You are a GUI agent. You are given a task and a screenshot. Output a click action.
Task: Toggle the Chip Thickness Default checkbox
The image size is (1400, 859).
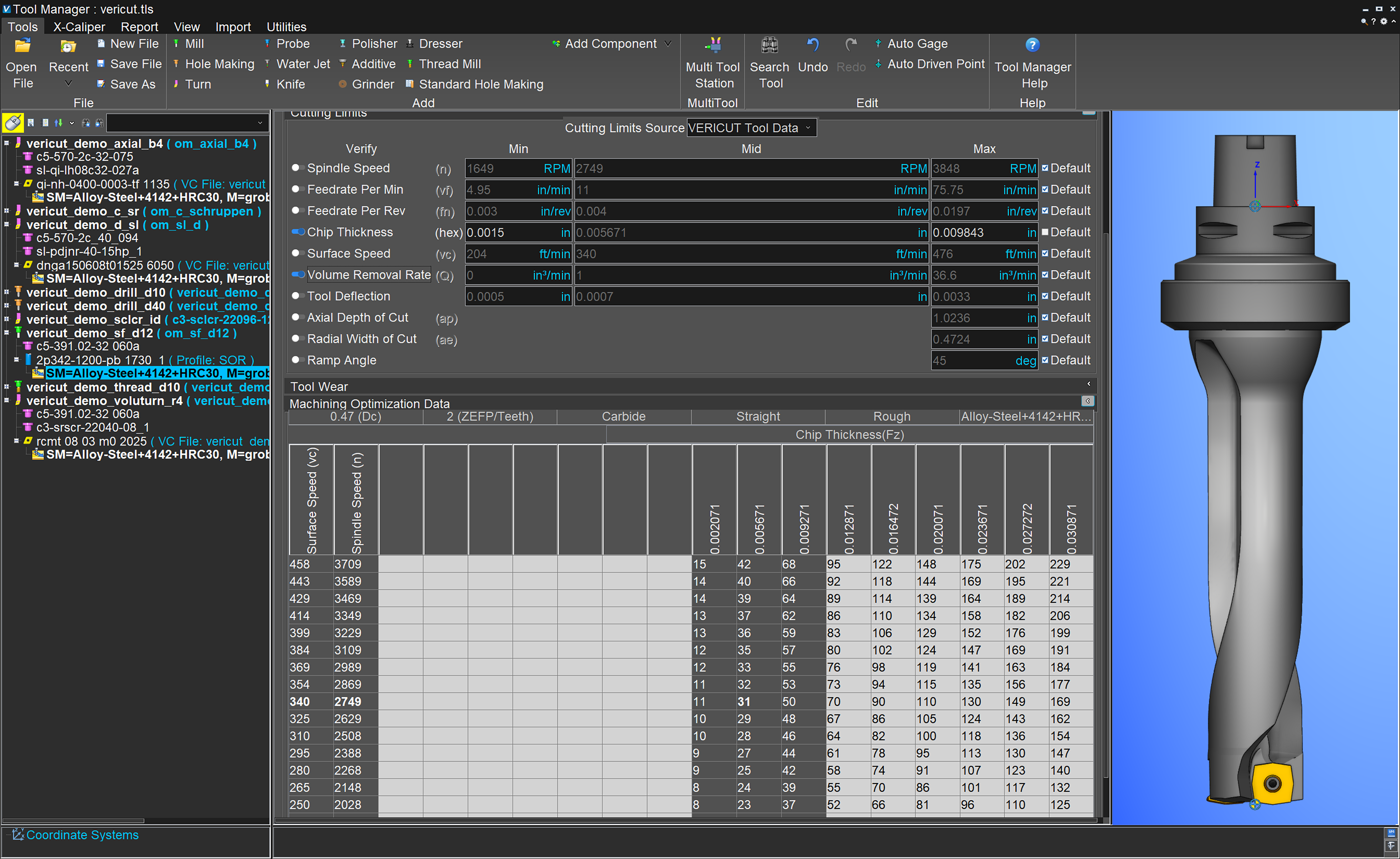click(x=1044, y=232)
